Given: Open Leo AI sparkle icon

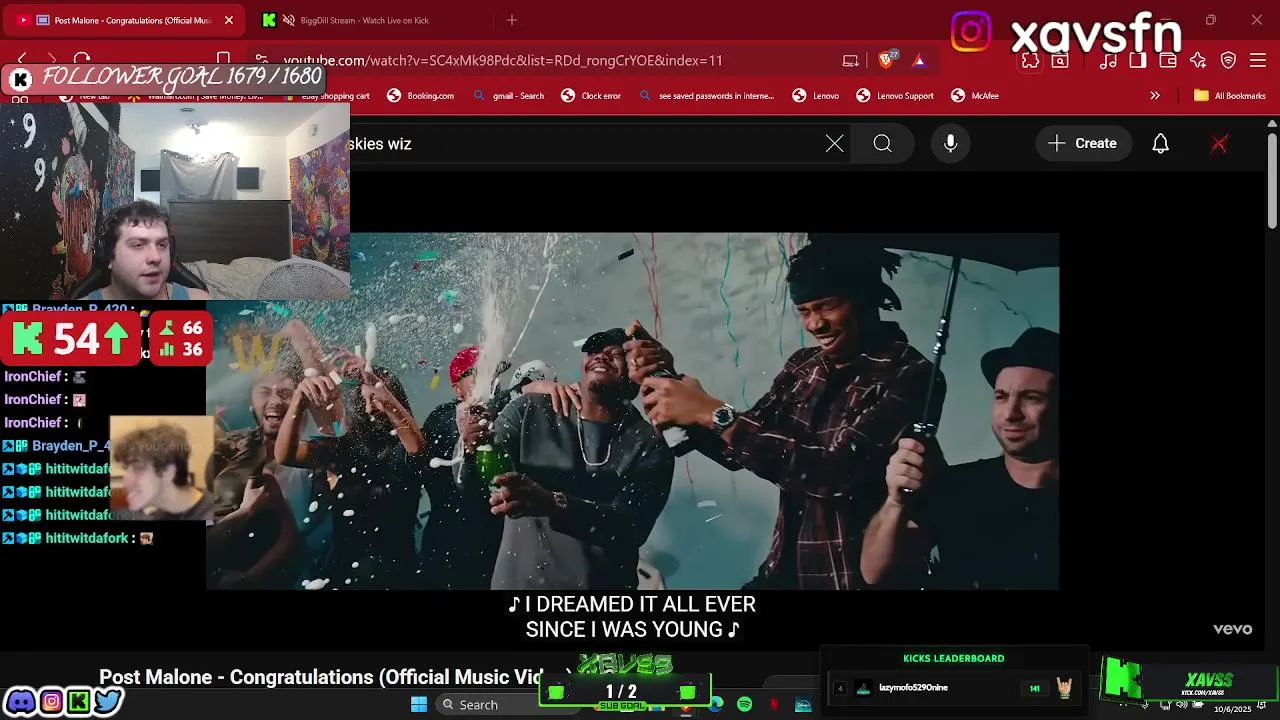Looking at the screenshot, I should [x=1198, y=60].
